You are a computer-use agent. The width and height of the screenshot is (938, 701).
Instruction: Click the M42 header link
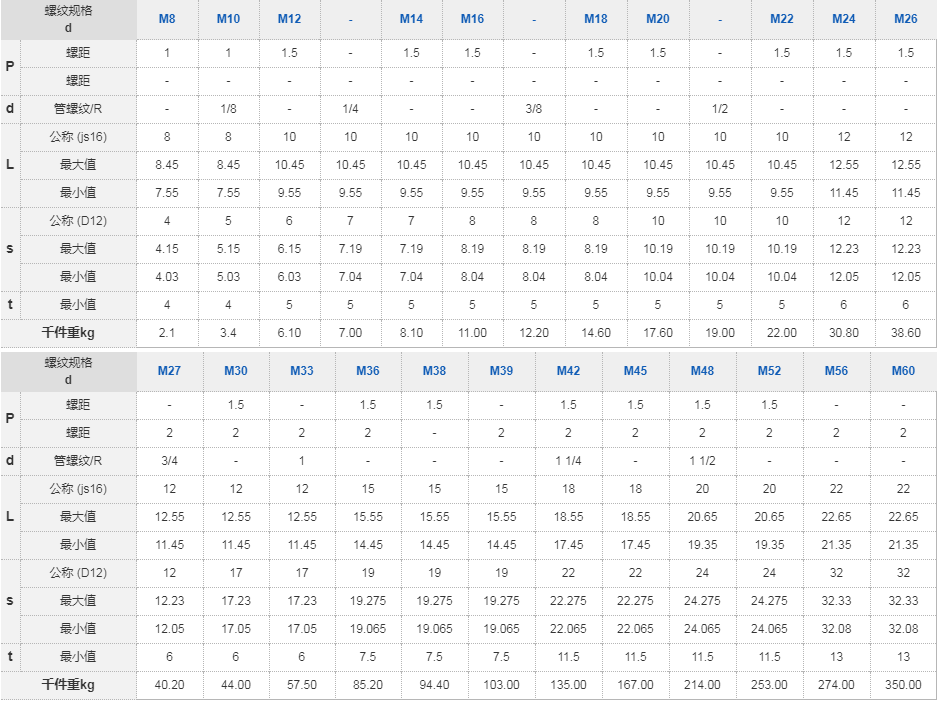click(x=568, y=371)
